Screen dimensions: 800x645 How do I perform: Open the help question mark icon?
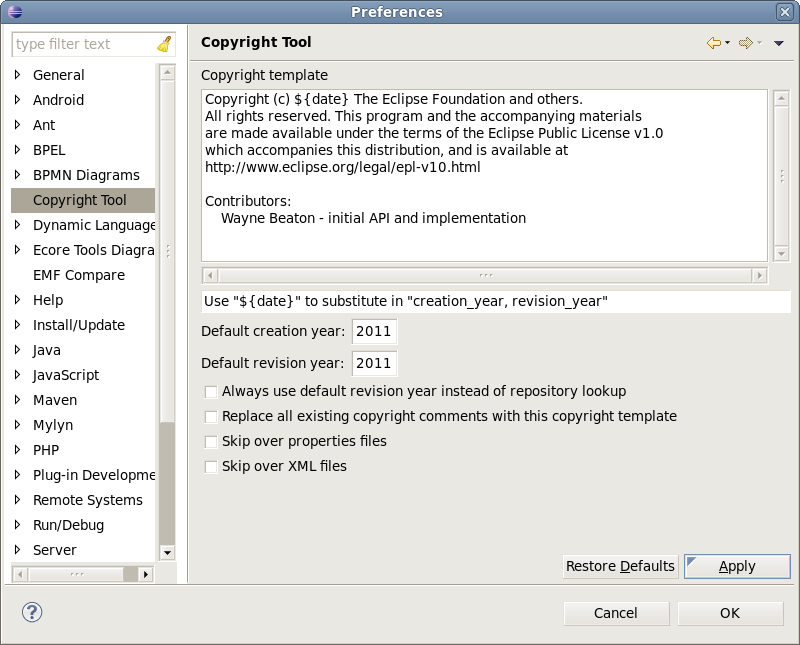point(32,612)
